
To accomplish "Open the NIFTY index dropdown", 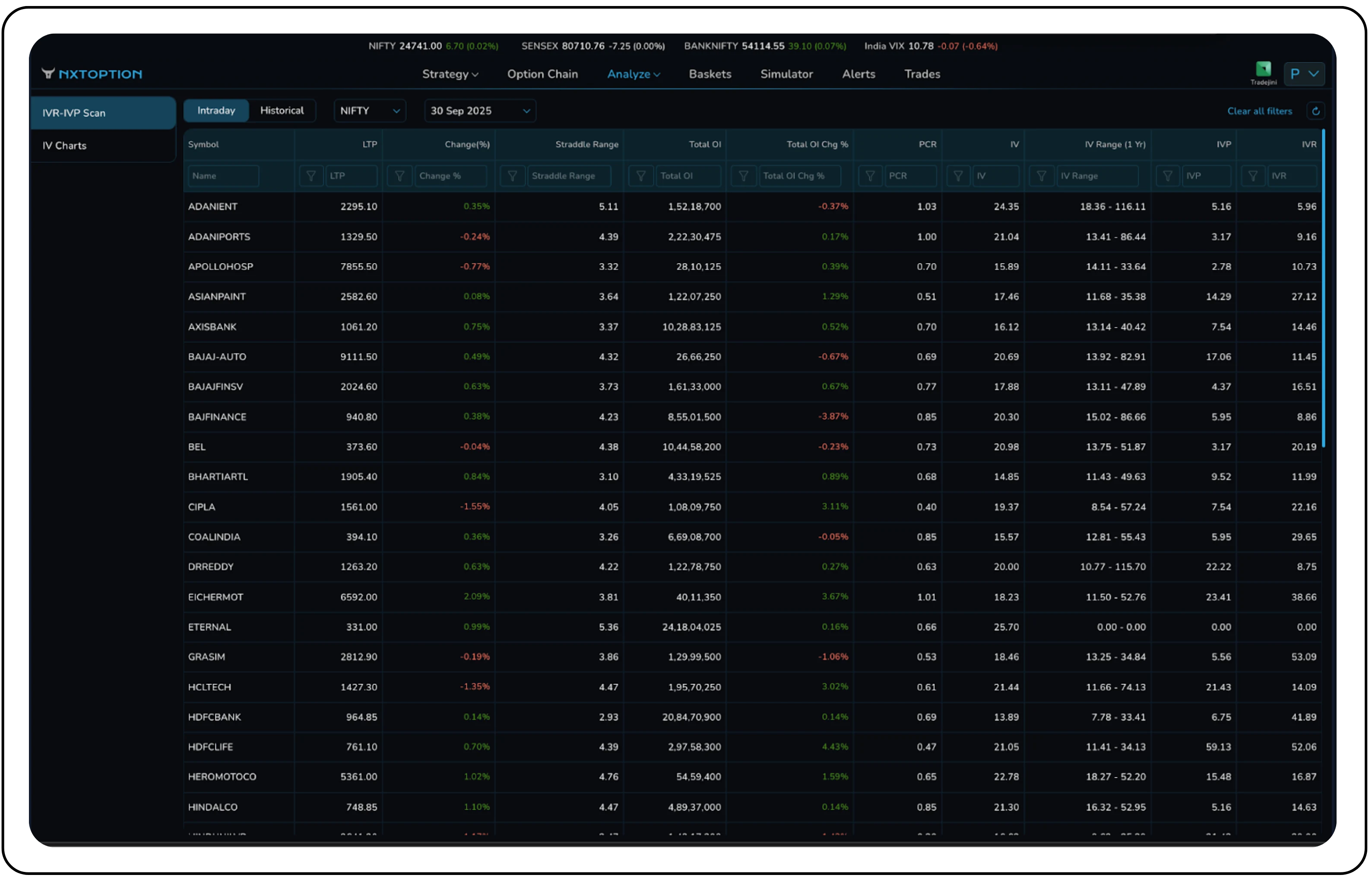I will pyautogui.click(x=369, y=111).
